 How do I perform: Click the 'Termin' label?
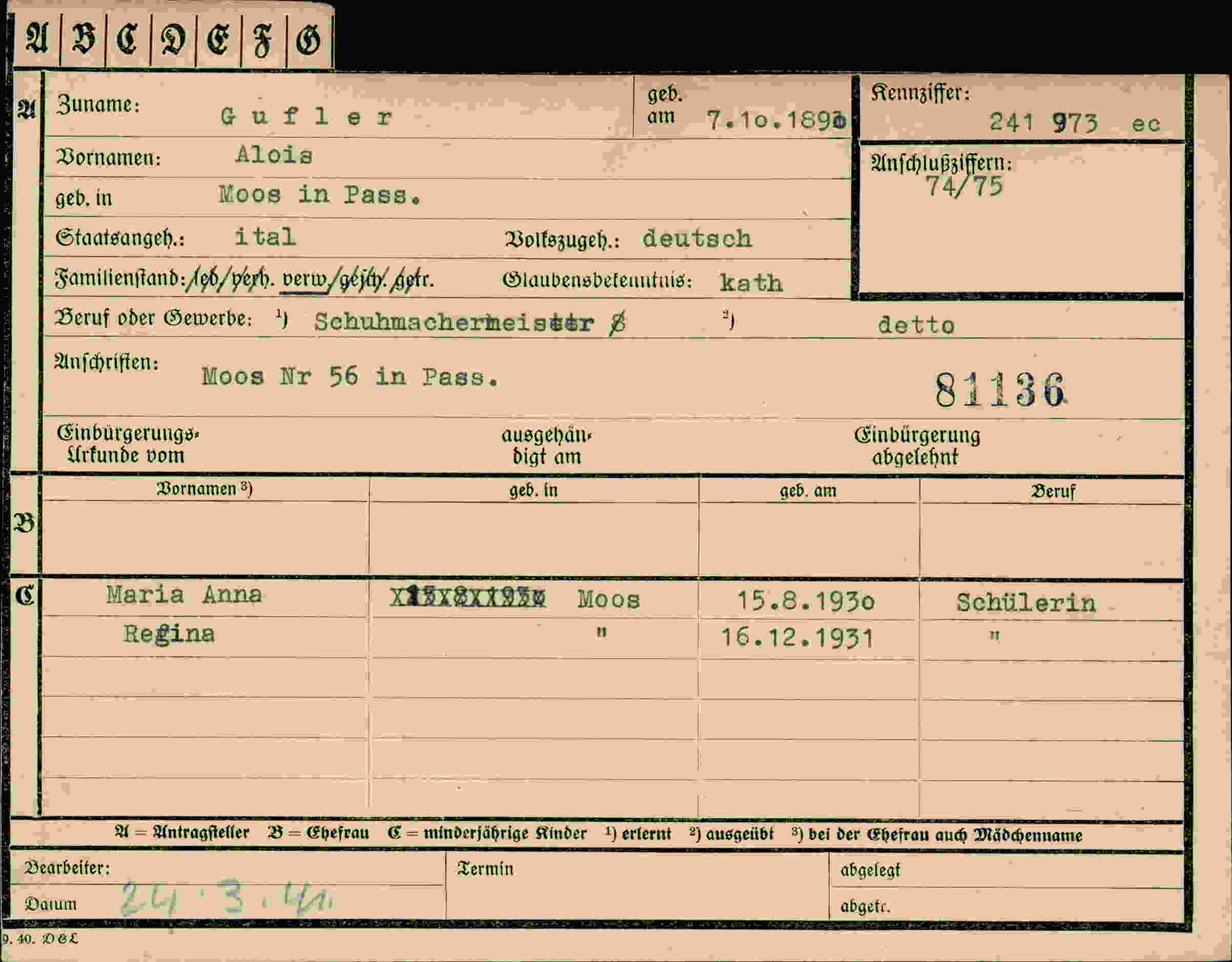pos(485,869)
